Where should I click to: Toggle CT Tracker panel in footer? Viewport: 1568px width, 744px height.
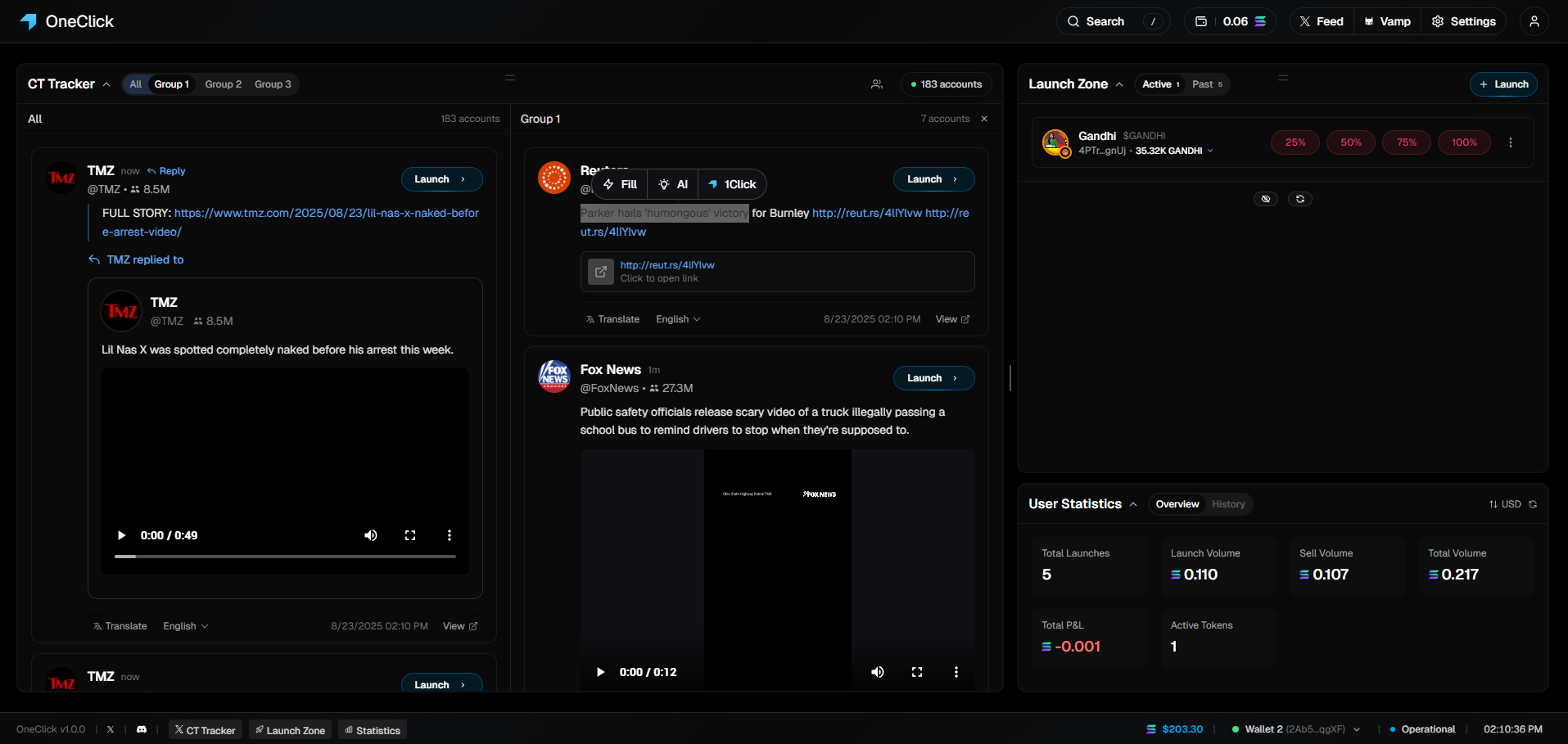[x=206, y=730]
